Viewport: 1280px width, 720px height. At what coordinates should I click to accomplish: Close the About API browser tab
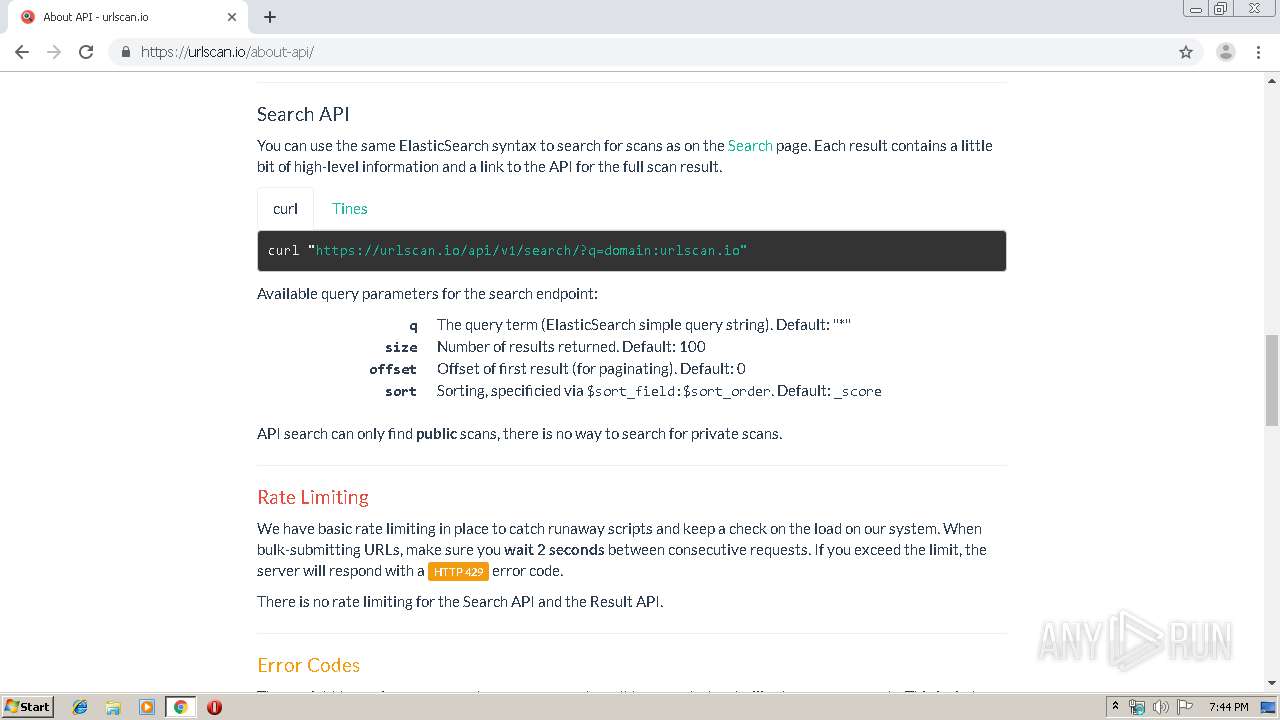(232, 17)
